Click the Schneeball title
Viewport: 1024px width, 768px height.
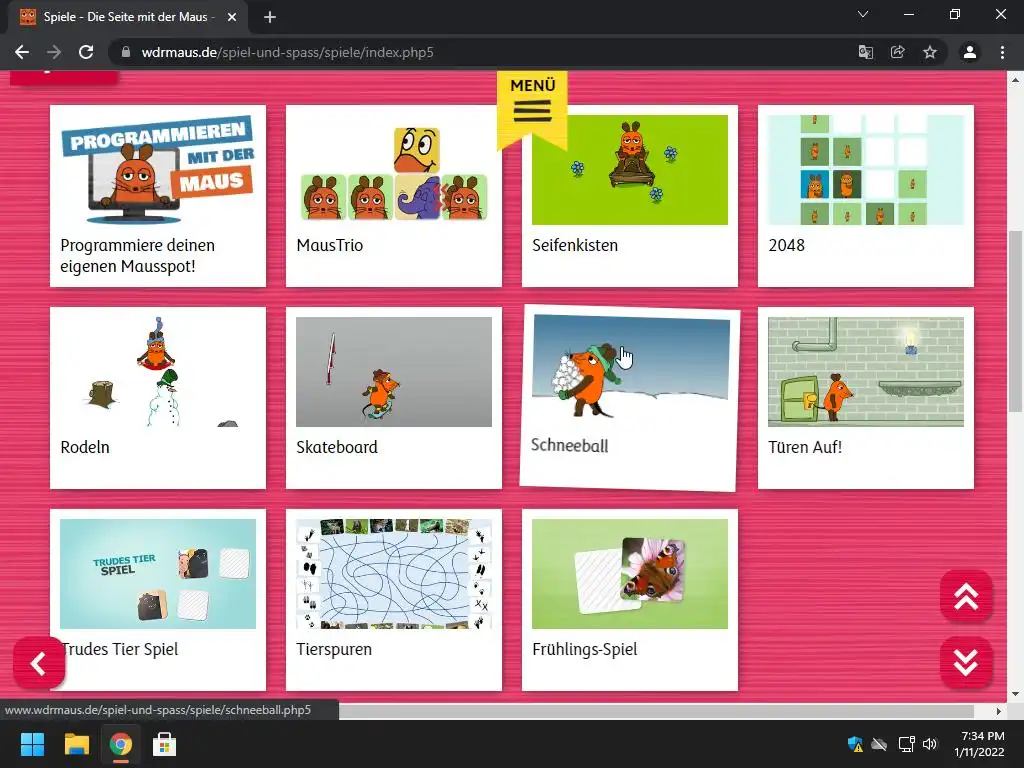click(569, 445)
